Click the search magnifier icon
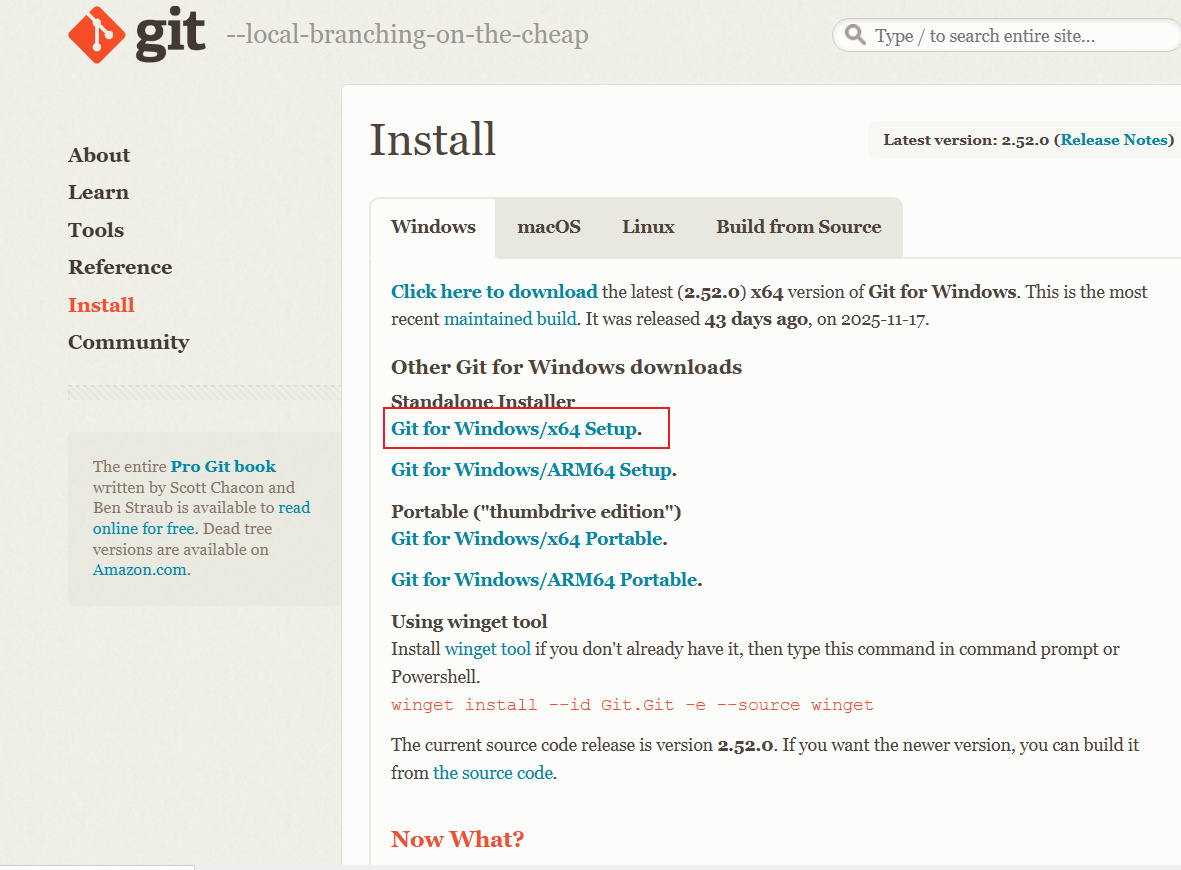Image resolution: width=1181 pixels, height=870 pixels. tap(855, 35)
